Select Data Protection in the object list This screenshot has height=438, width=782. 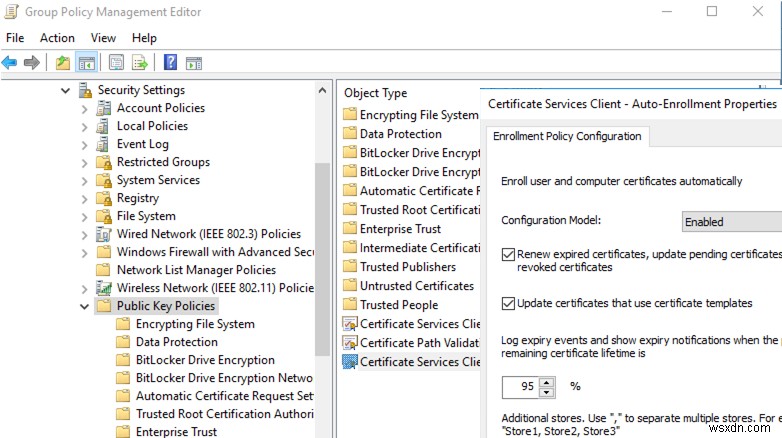400,134
